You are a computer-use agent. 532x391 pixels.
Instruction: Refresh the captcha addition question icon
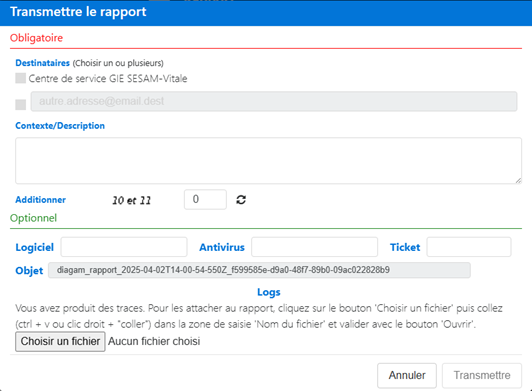(241, 200)
